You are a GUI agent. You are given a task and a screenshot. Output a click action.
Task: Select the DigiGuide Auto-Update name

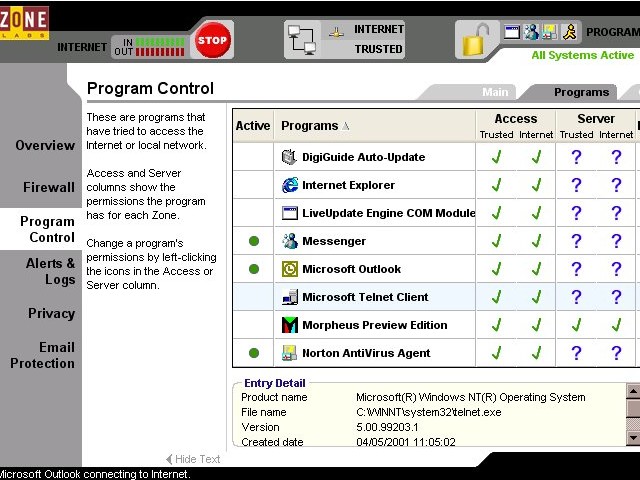(x=363, y=157)
